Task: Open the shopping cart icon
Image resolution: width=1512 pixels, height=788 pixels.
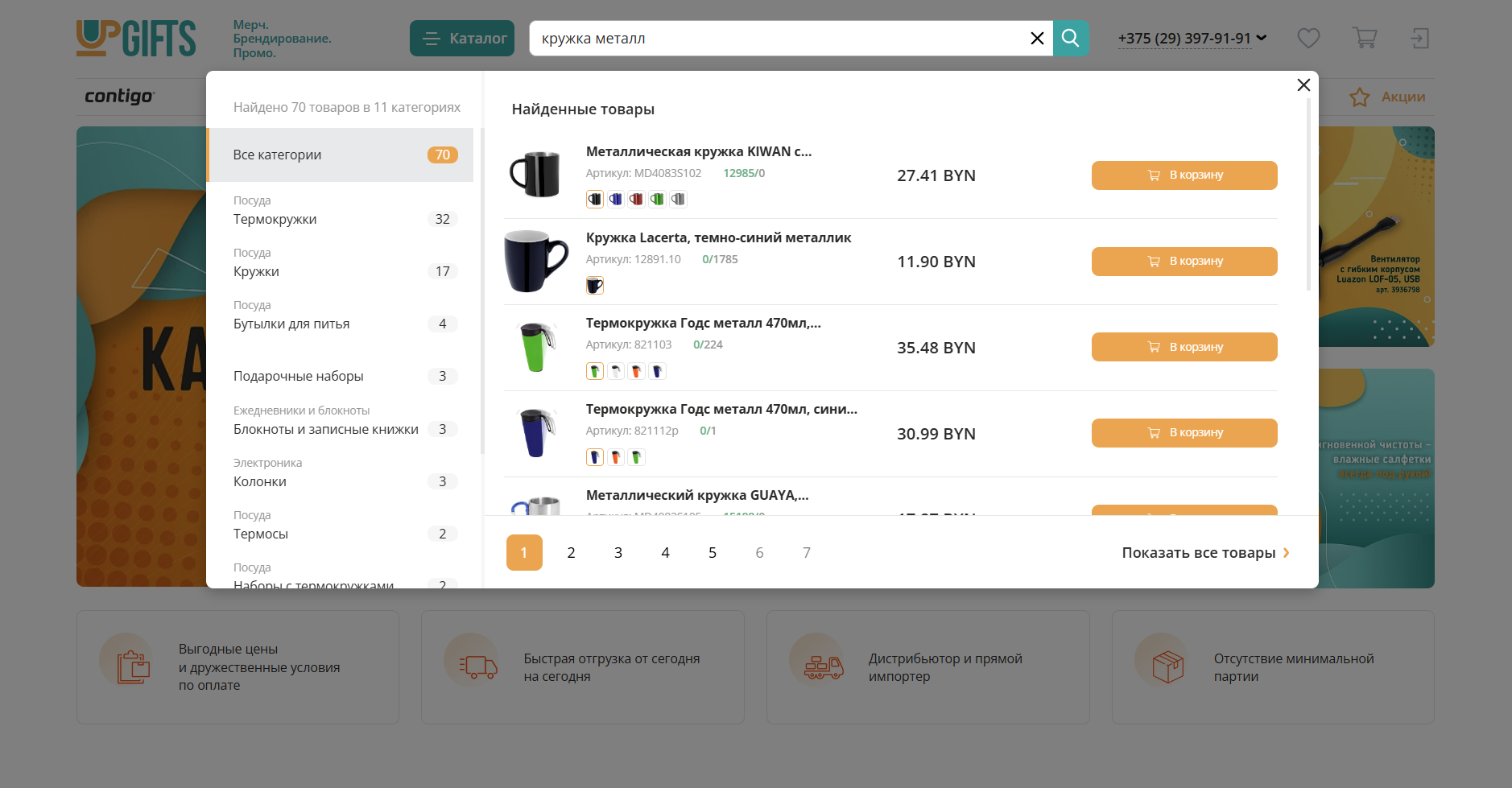Action: tap(1364, 38)
